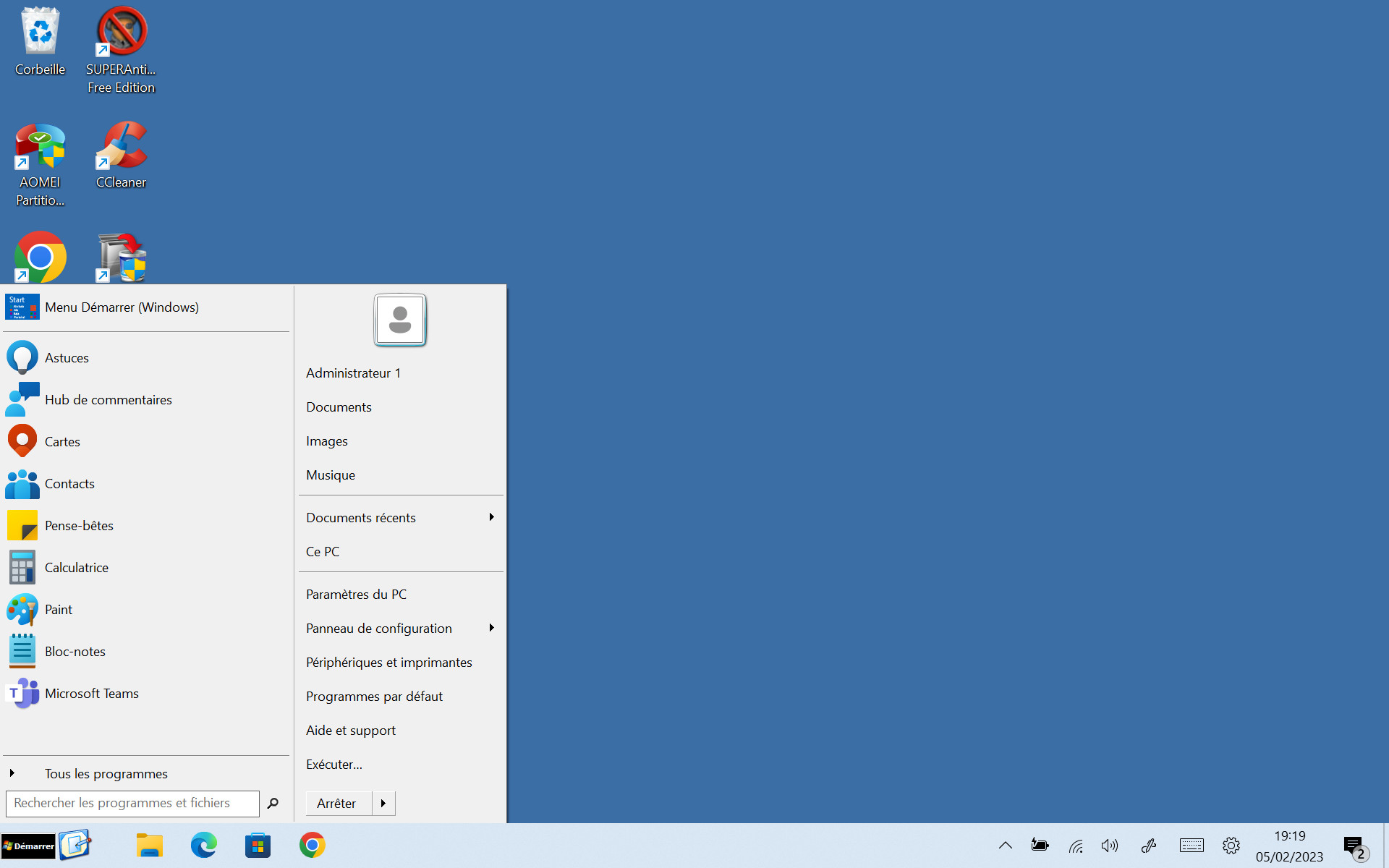Image resolution: width=1389 pixels, height=868 pixels.
Task: Open the installer shortcut beside the Chrome desktop icon
Action: point(122,258)
